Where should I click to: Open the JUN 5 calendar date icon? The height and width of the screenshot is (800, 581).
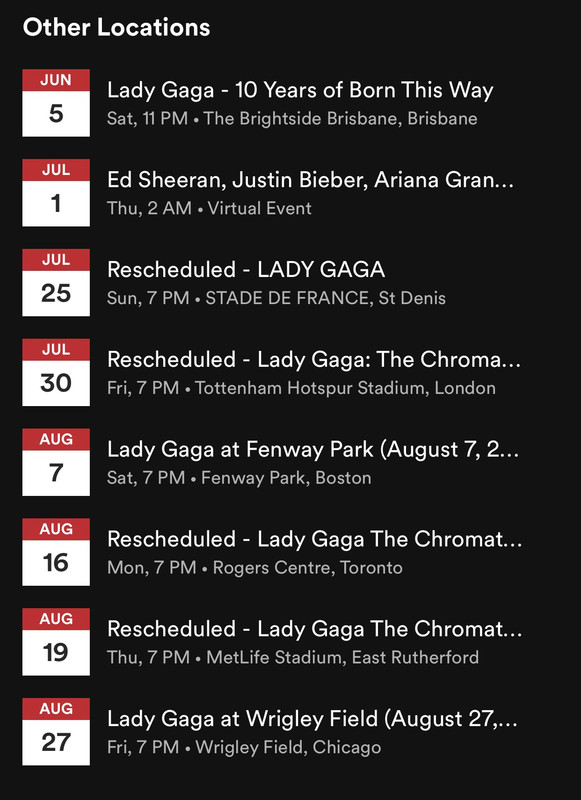(56, 103)
